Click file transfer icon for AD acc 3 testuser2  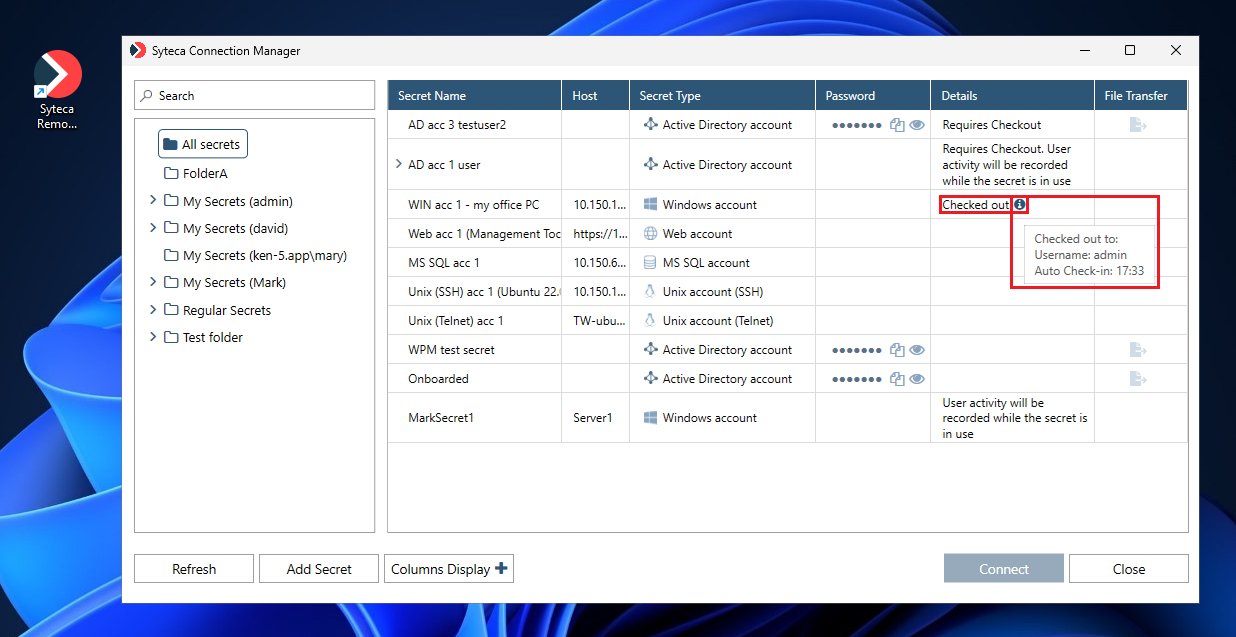[1137, 125]
